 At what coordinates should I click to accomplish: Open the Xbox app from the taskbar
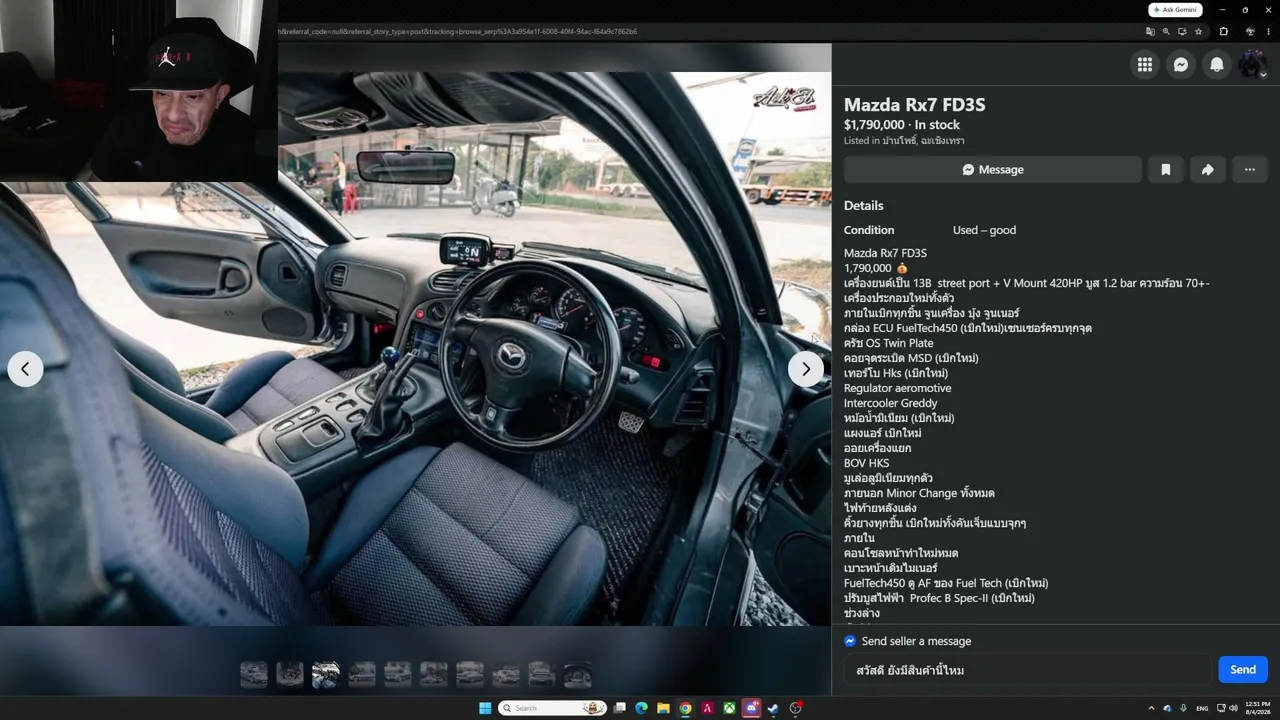click(x=730, y=708)
